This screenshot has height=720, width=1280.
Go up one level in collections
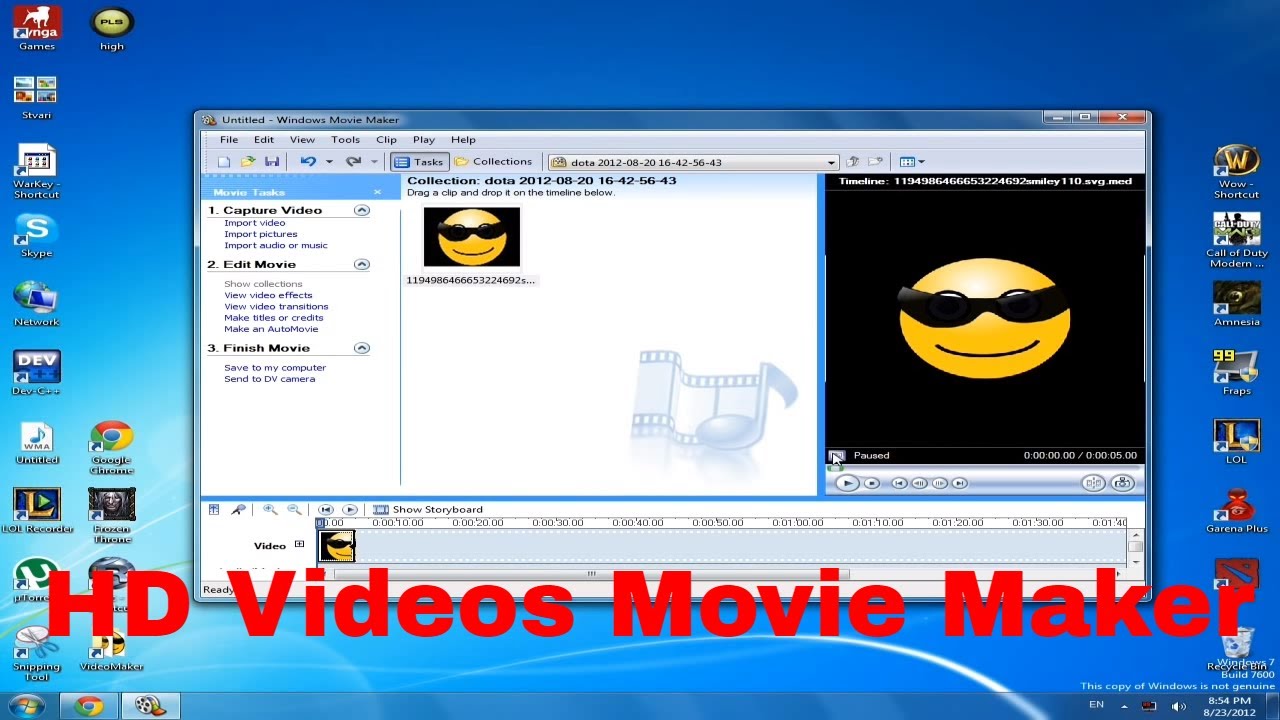(853, 162)
